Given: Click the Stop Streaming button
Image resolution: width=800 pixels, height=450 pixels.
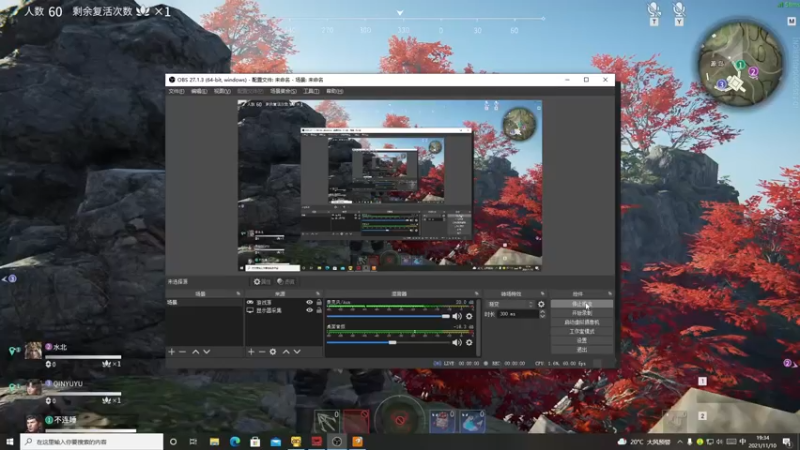Looking at the screenshot, I should point(582,304).
